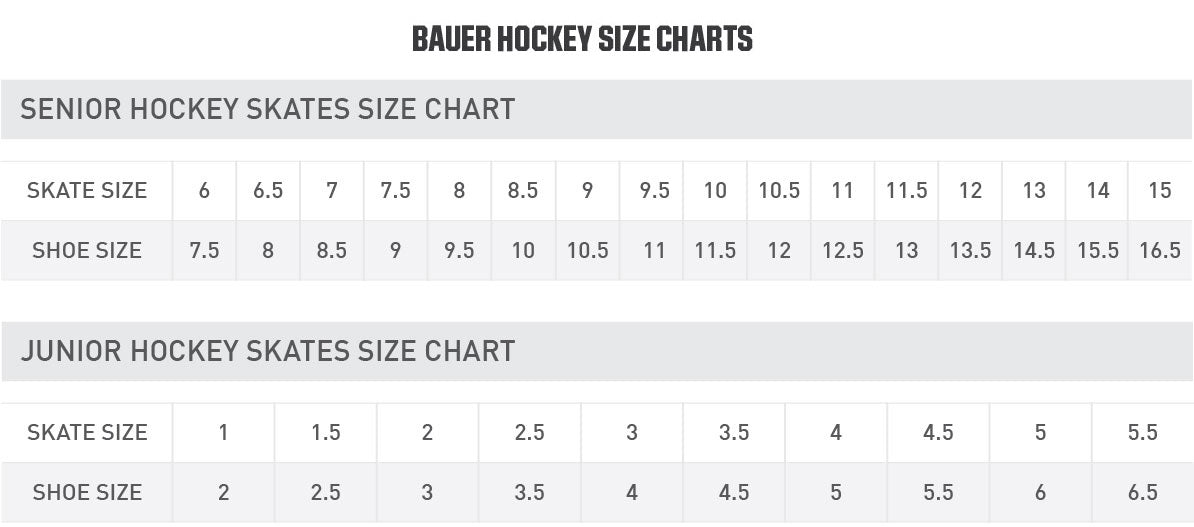This screenshot has height=527, width=1194.
Task: Select junior skate size 1 cell
Action: coord(223,432)
